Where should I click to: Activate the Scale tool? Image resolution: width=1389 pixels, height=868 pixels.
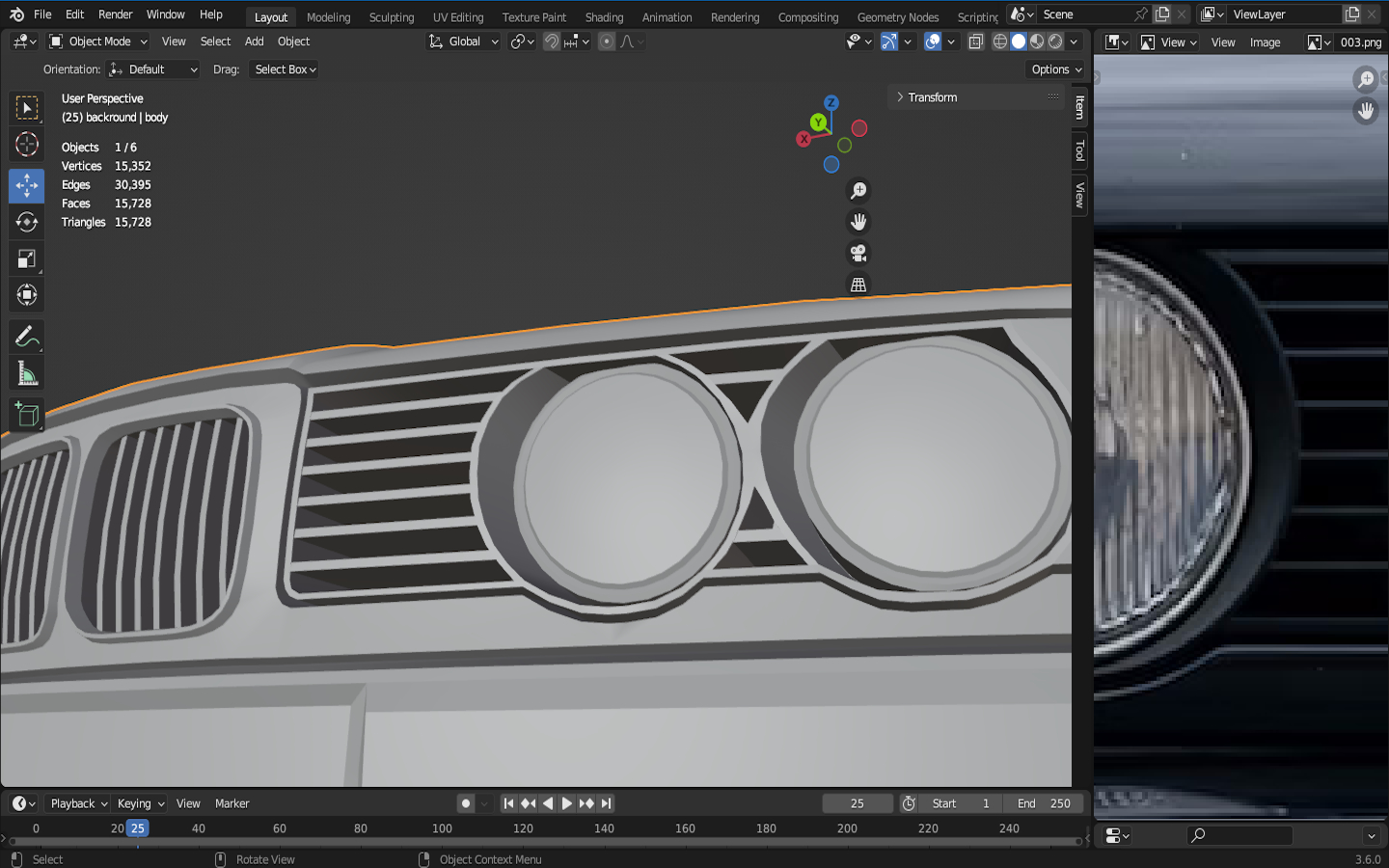(x=26, y=258)
